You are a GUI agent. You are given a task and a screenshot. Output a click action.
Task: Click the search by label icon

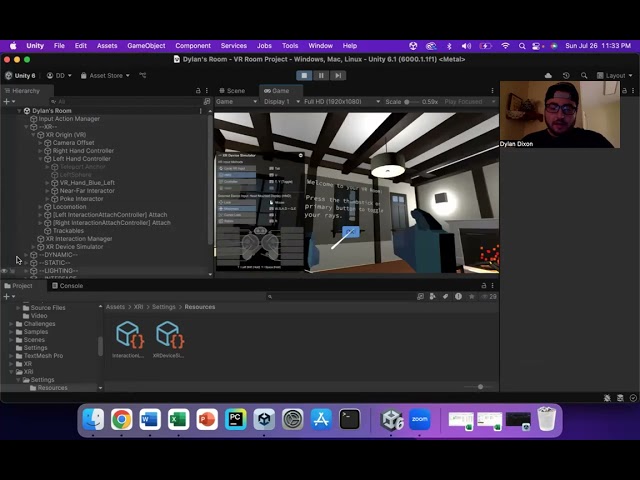(446, 297)
